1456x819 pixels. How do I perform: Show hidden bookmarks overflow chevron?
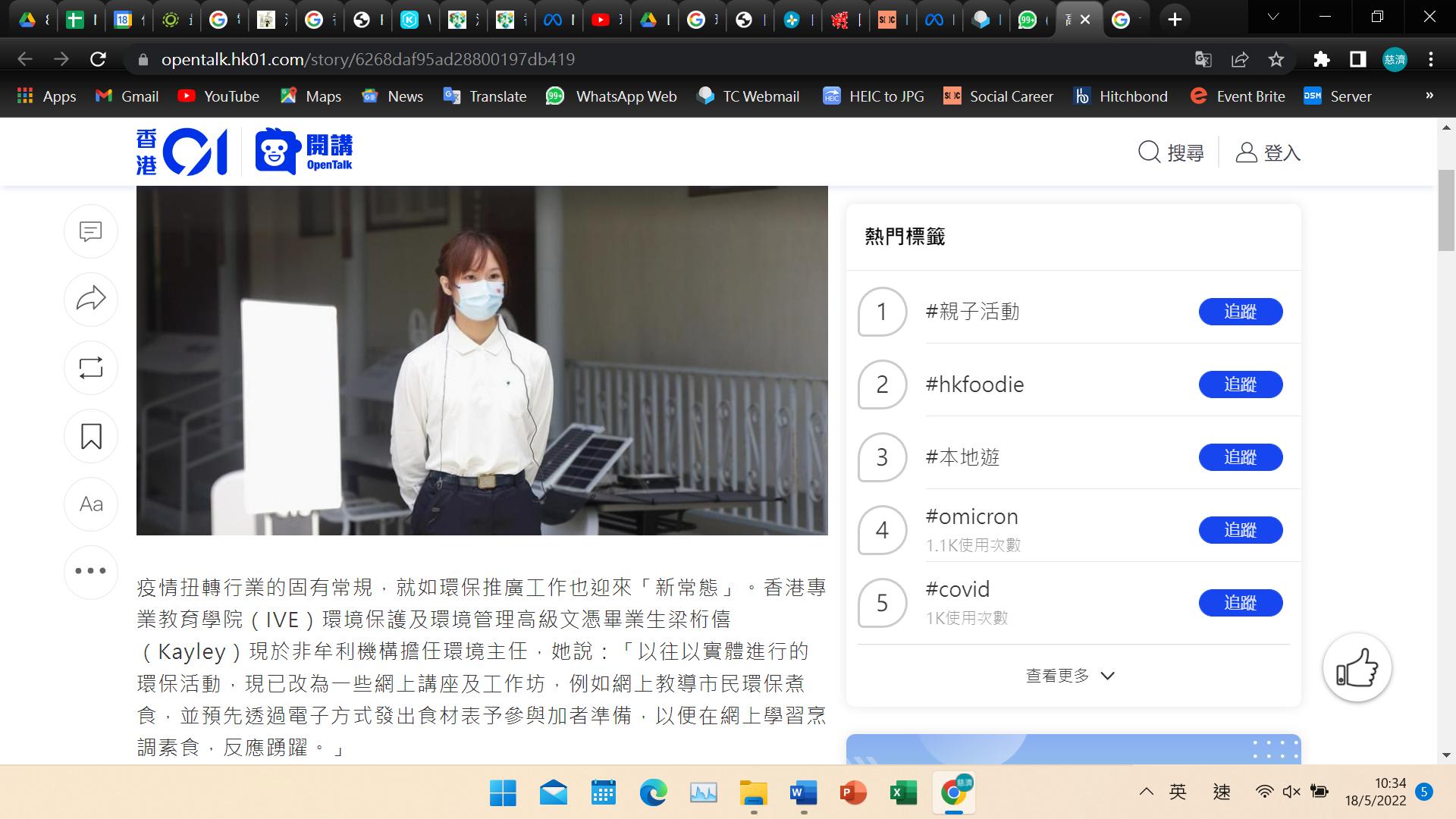pos(1429,96)
